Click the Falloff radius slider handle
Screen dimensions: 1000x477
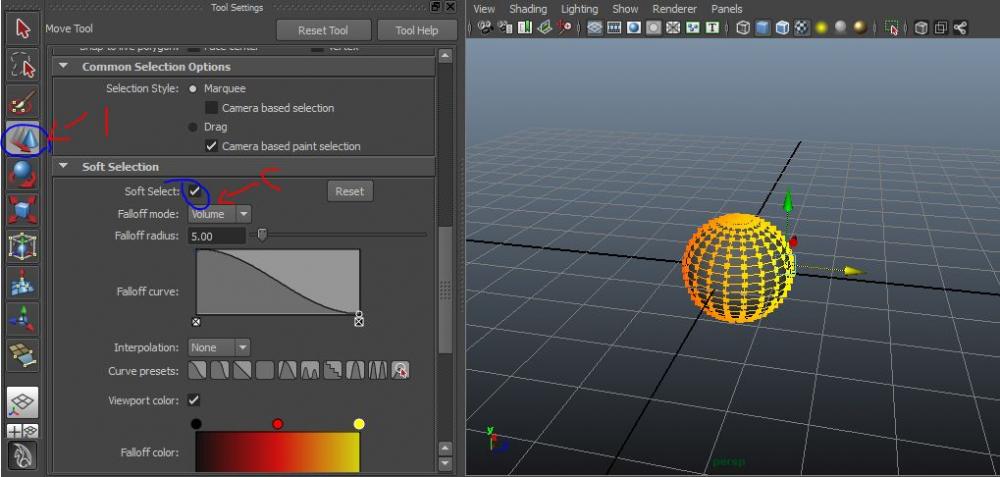262,236
